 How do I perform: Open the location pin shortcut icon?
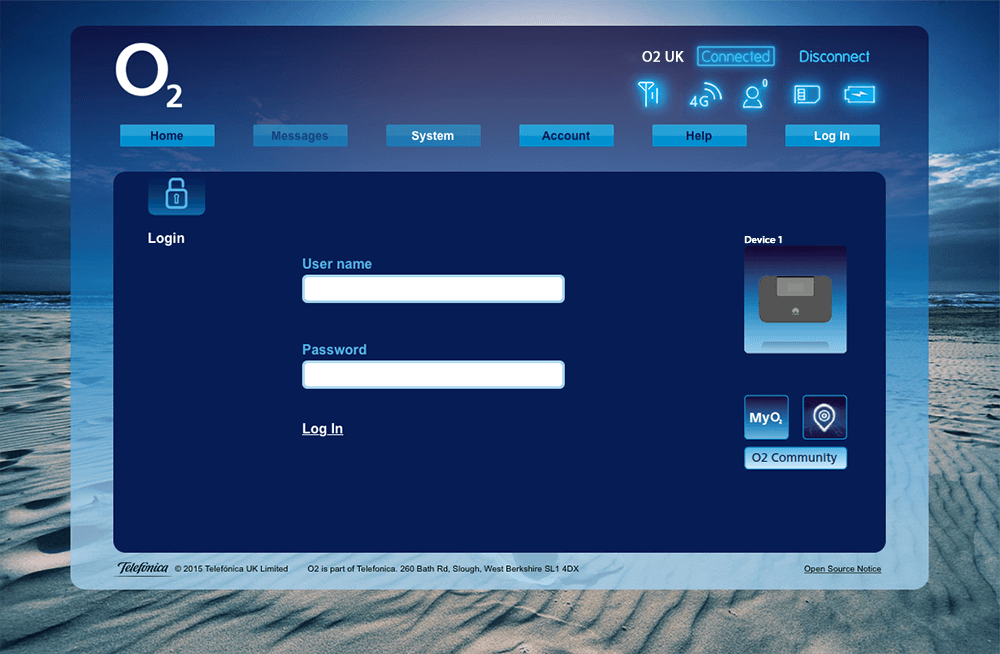(824, 417)
